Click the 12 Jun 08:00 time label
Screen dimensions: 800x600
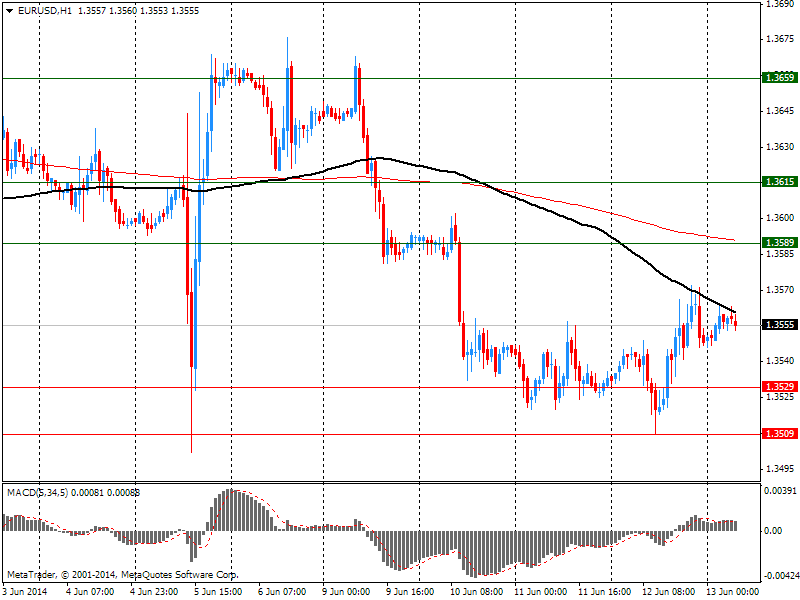click(x=669, y=591)
